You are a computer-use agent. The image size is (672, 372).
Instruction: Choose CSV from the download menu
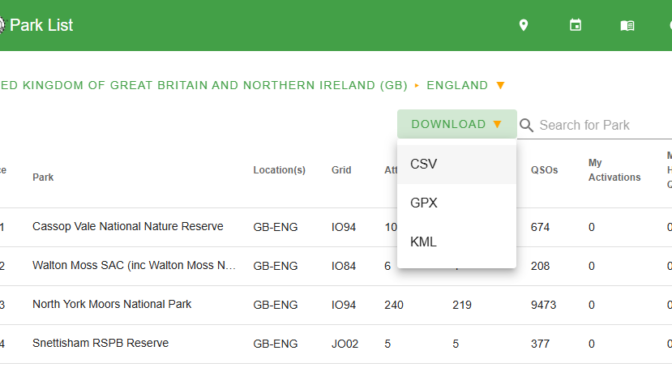tap(457, 164)
